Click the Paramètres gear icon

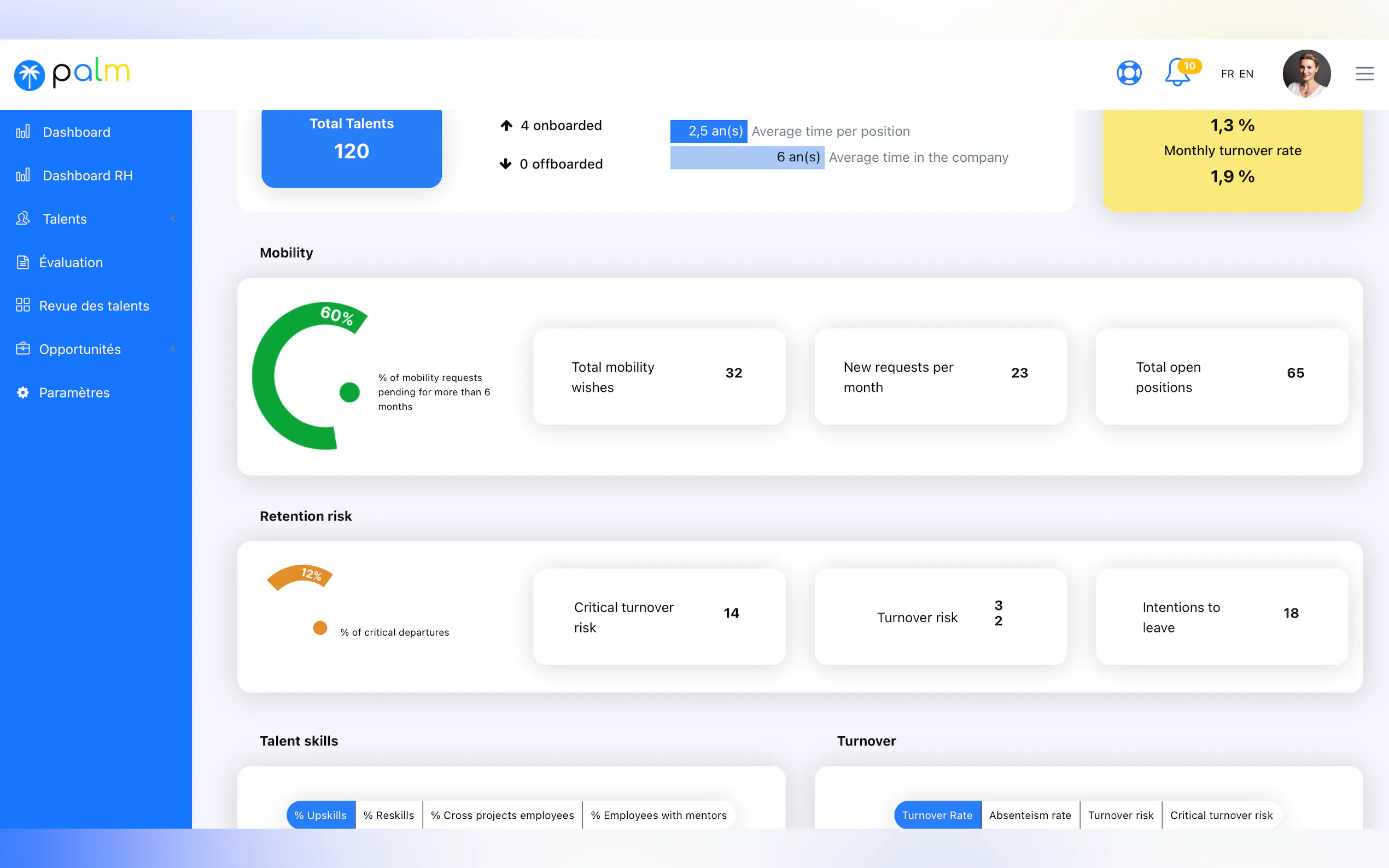coord(23,392)
